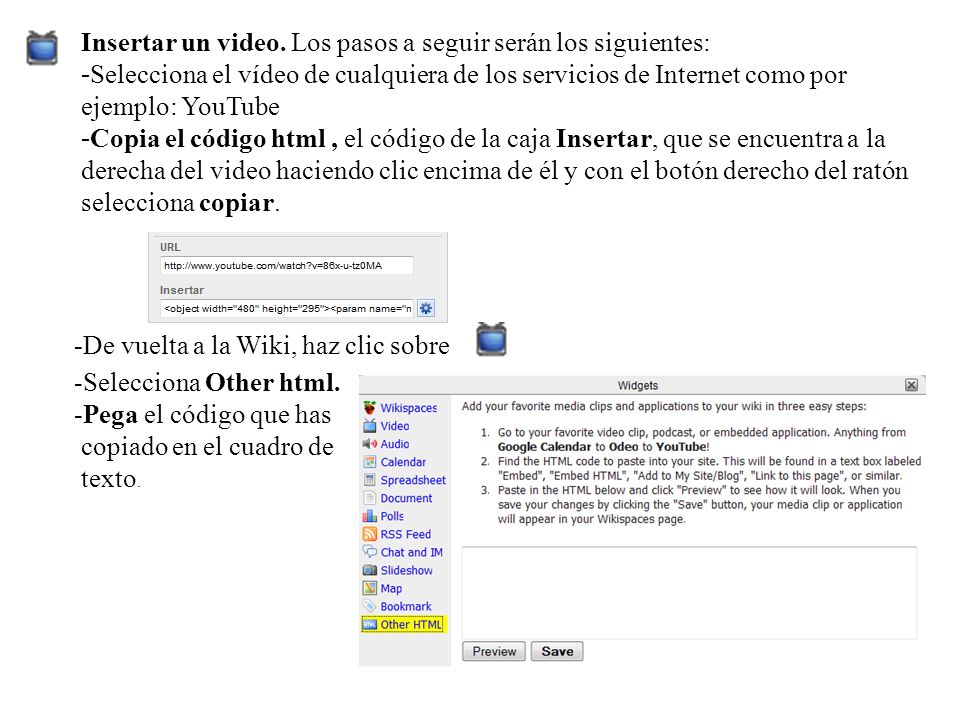Select the Calendar widget option
This screenshot has width=960, height=720.
403,462
